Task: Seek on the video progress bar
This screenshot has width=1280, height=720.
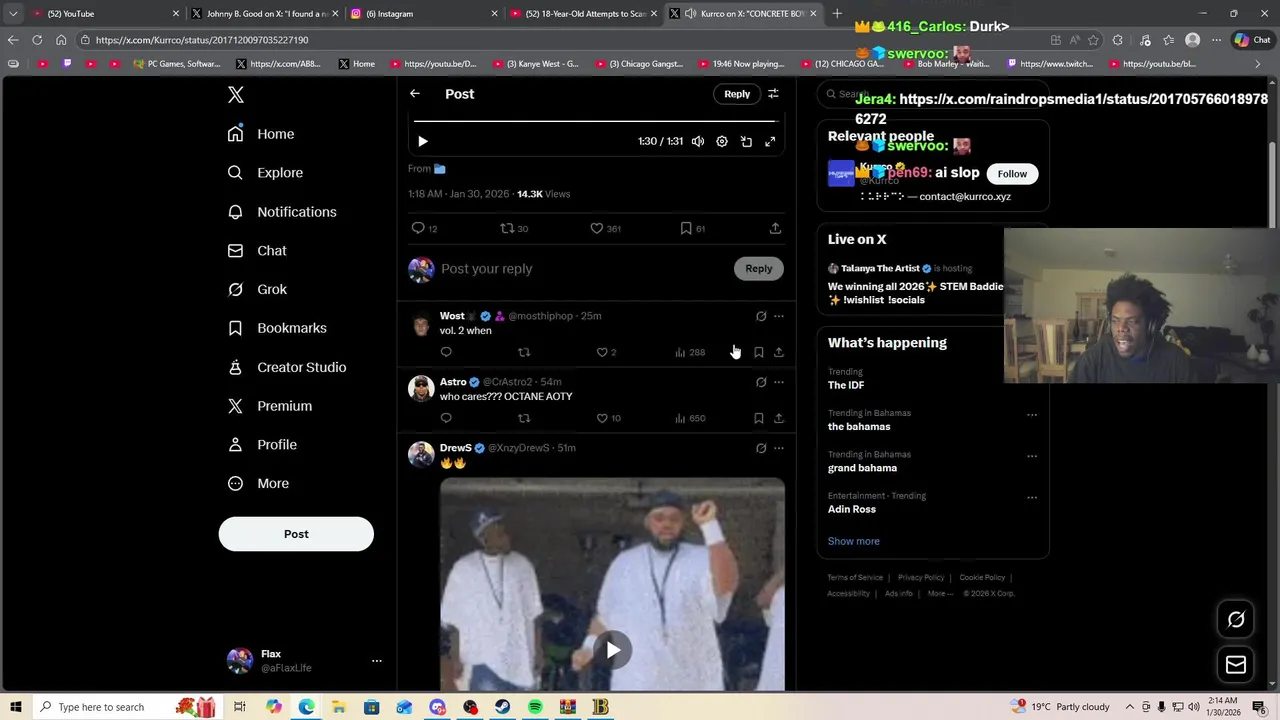Action: coord(595,121)
